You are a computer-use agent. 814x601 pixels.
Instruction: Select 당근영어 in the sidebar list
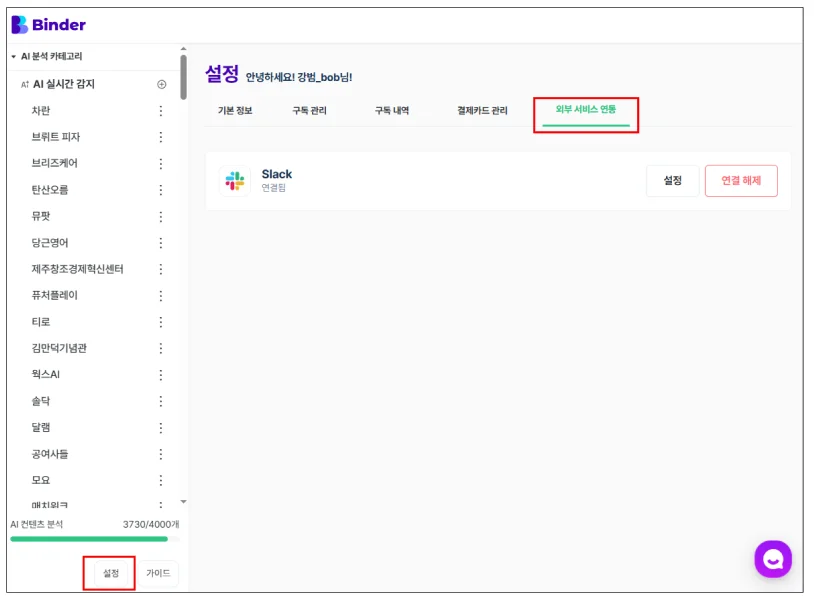50,243
